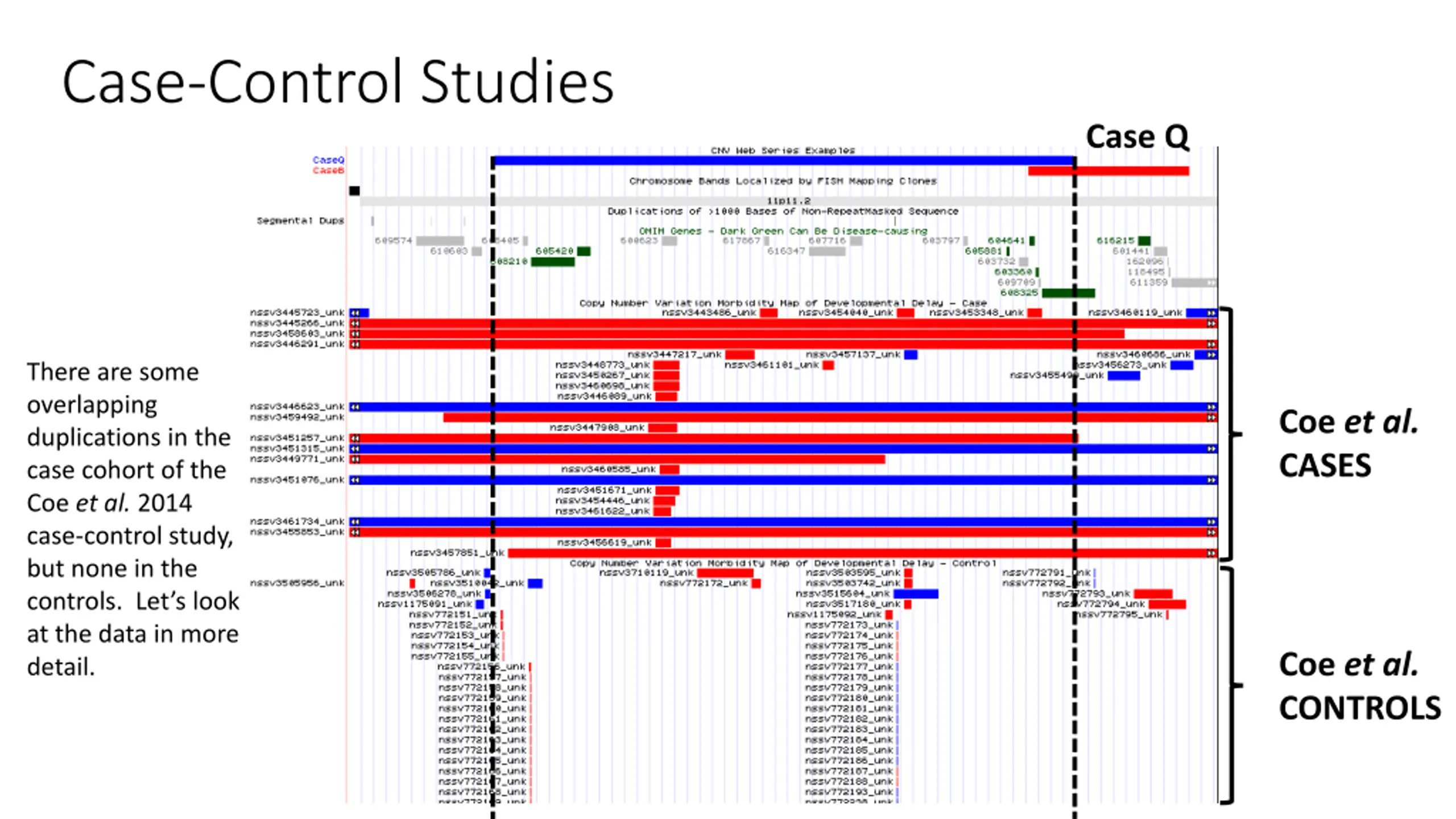
Task: Select control variant nssv3515604_unk blue bar
Action: coord(916,594)
